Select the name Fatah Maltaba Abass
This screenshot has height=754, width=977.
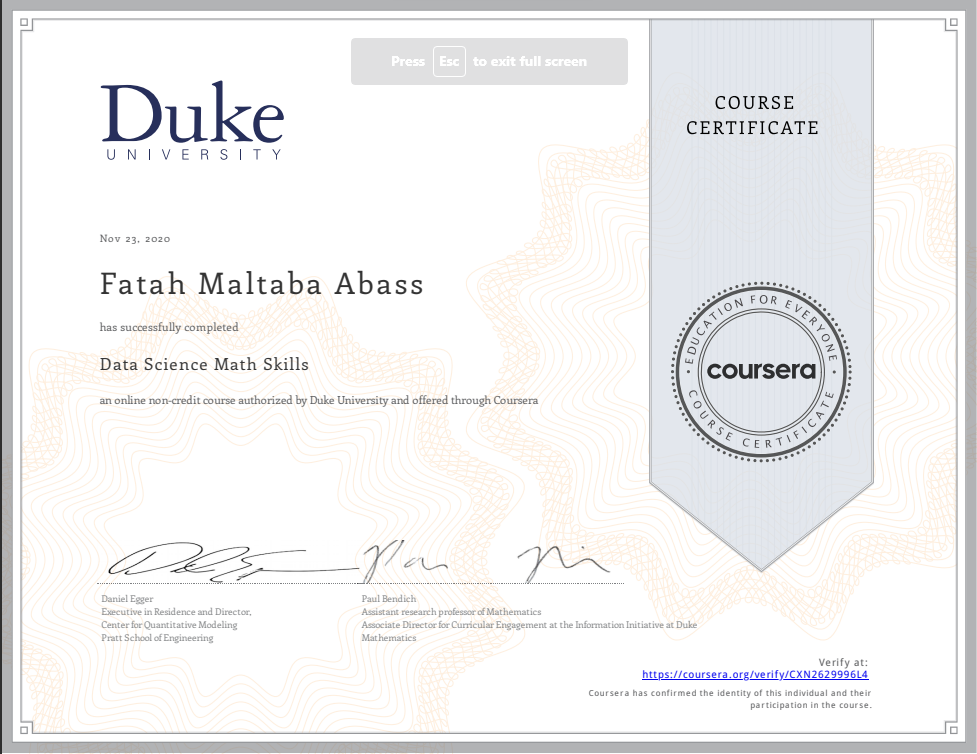(x=262, y=284)
